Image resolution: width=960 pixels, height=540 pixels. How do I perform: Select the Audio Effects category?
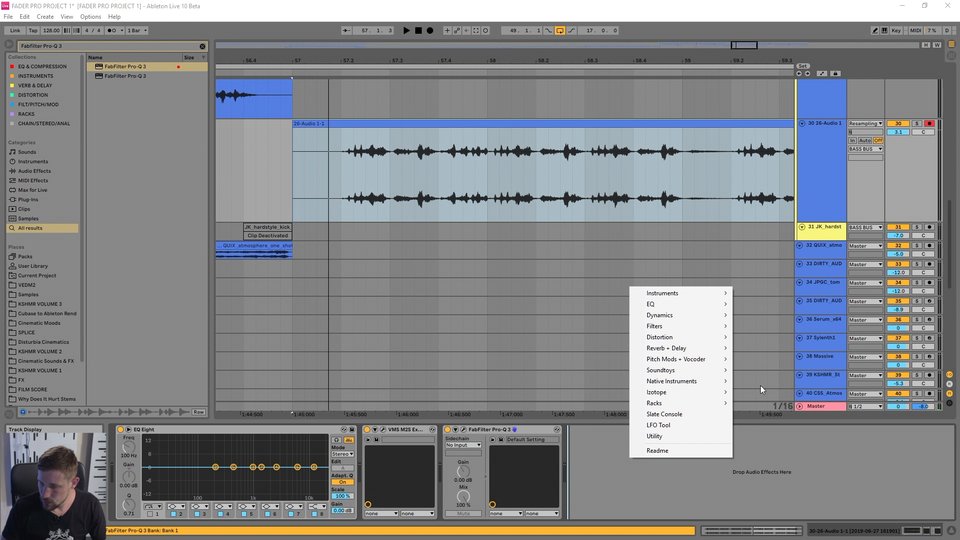34,171
